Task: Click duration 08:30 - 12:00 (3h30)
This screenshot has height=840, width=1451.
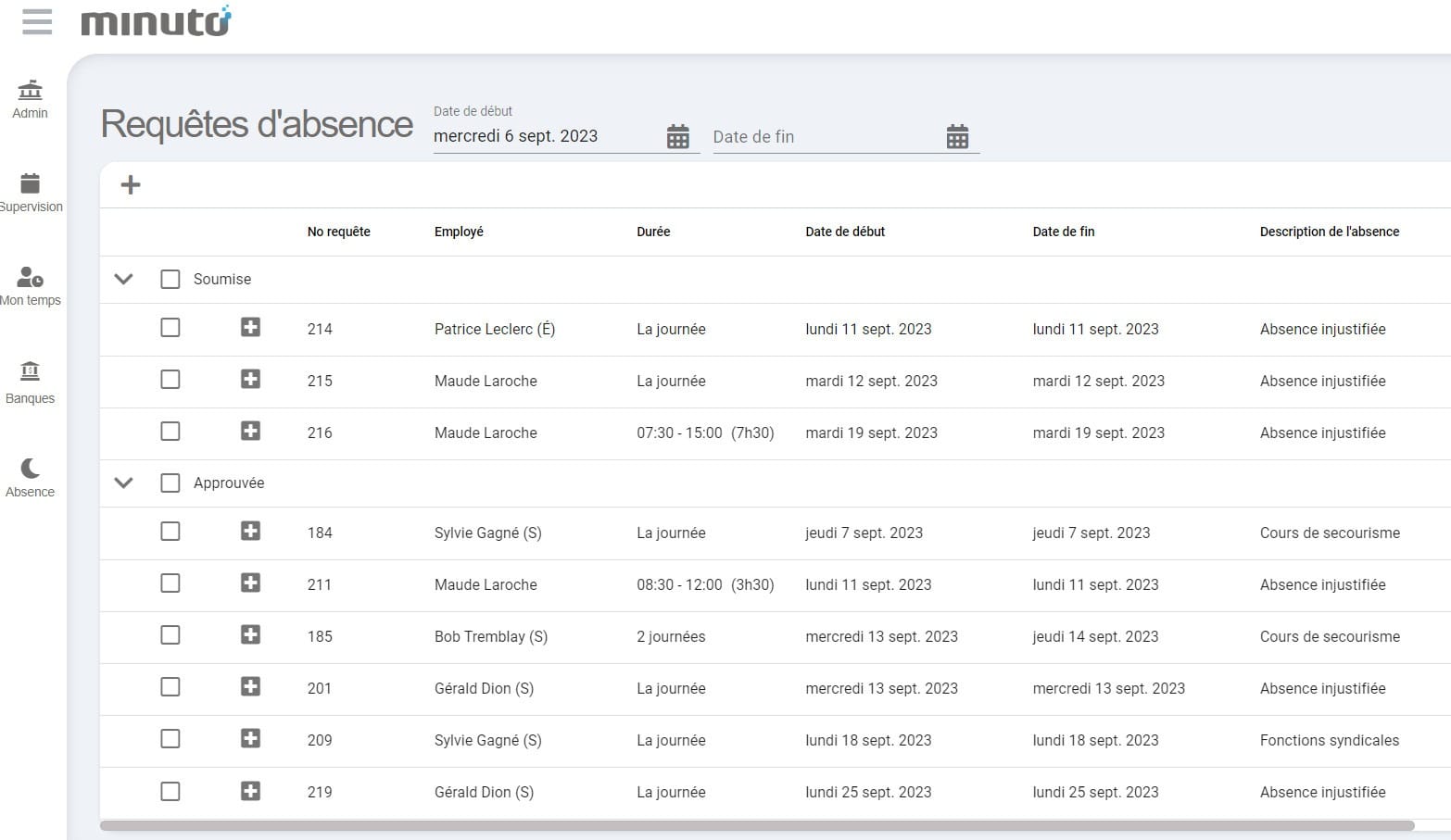Action: (x=705, y=584)
